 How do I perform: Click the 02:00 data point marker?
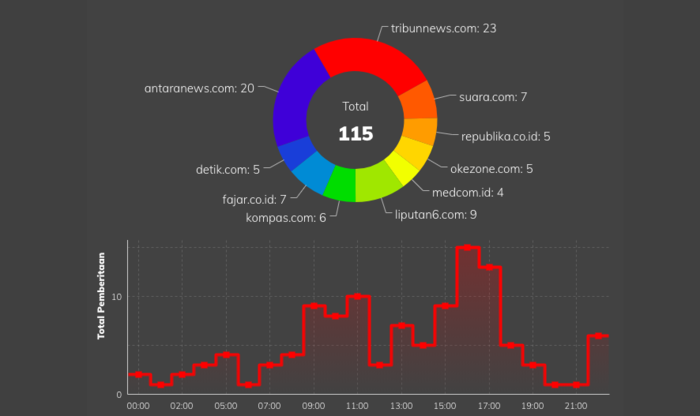(182, 374)
